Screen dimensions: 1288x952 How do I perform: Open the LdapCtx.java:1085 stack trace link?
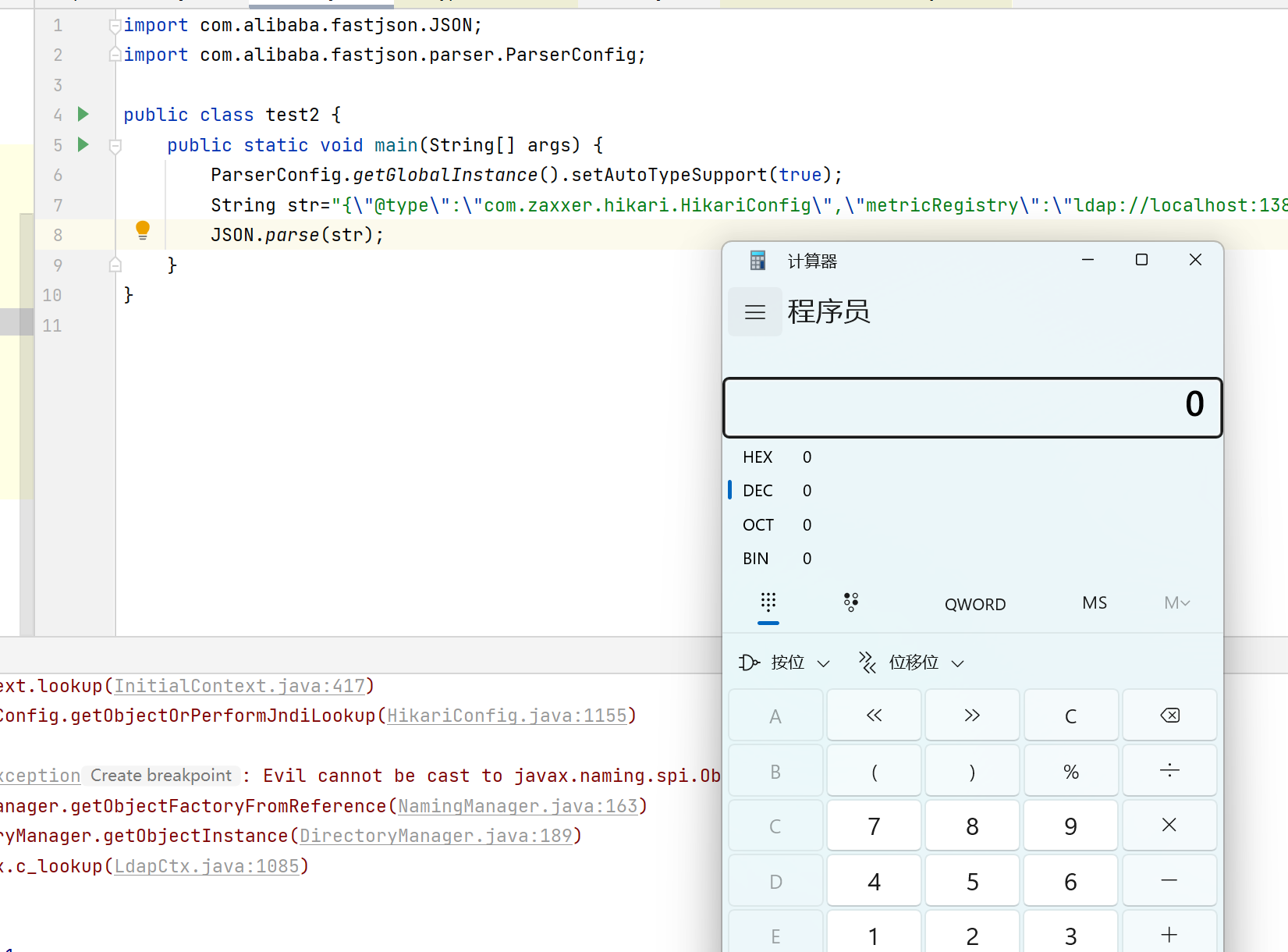click(x=207, y=866)
